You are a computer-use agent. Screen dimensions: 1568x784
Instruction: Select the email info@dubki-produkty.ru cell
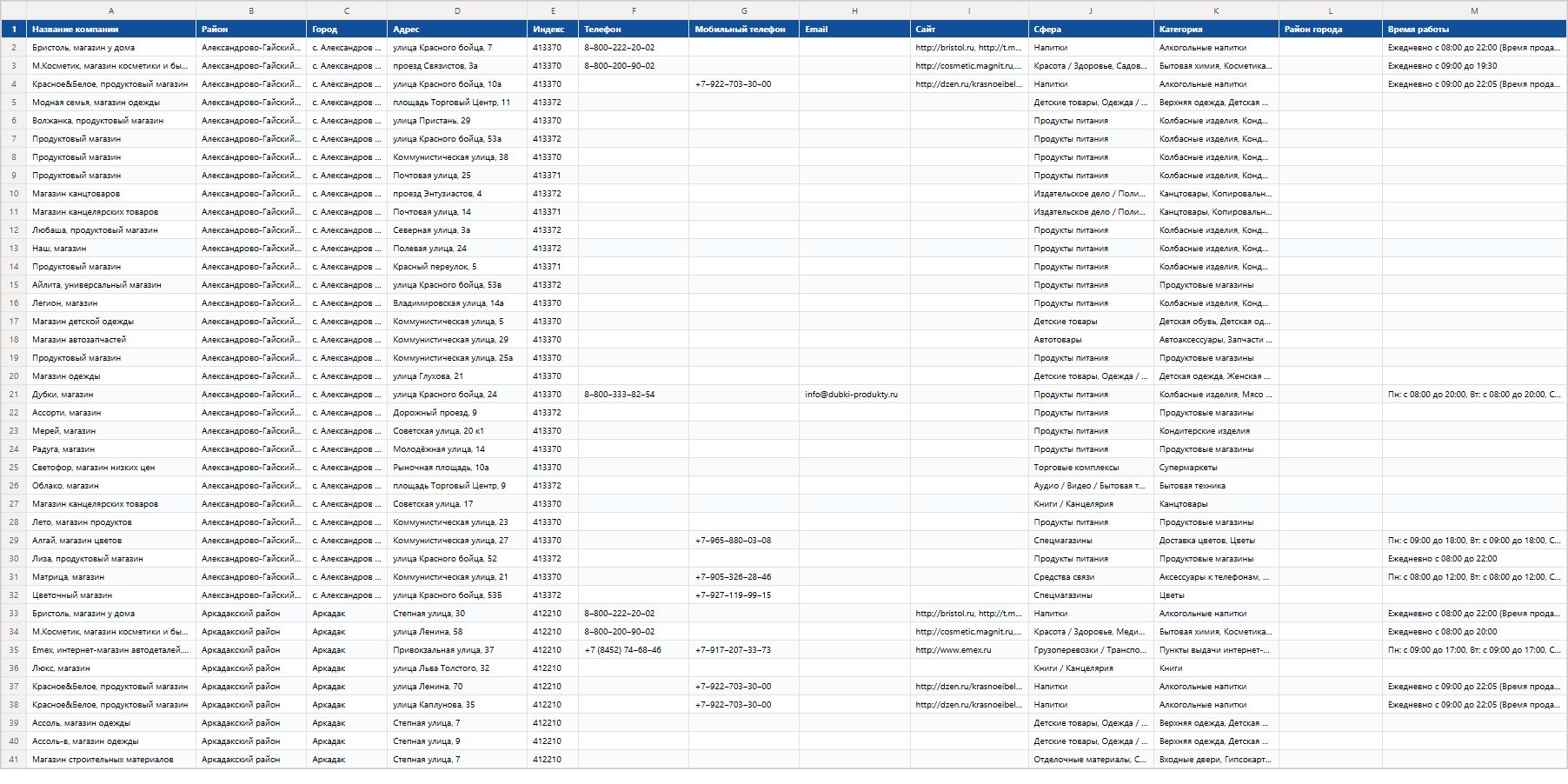(x=854, y=395)
